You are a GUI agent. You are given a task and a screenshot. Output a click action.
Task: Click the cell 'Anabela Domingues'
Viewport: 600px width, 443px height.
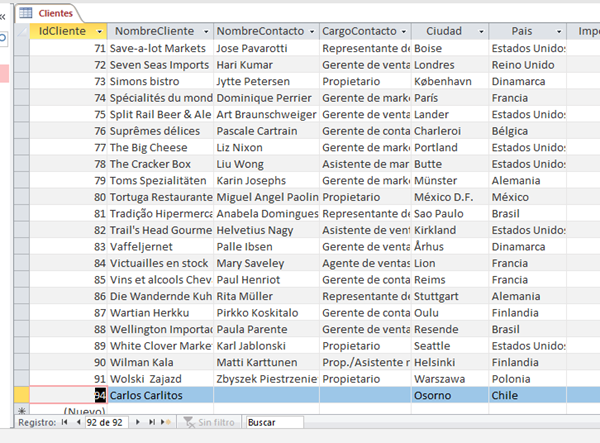tap(266, 213)
